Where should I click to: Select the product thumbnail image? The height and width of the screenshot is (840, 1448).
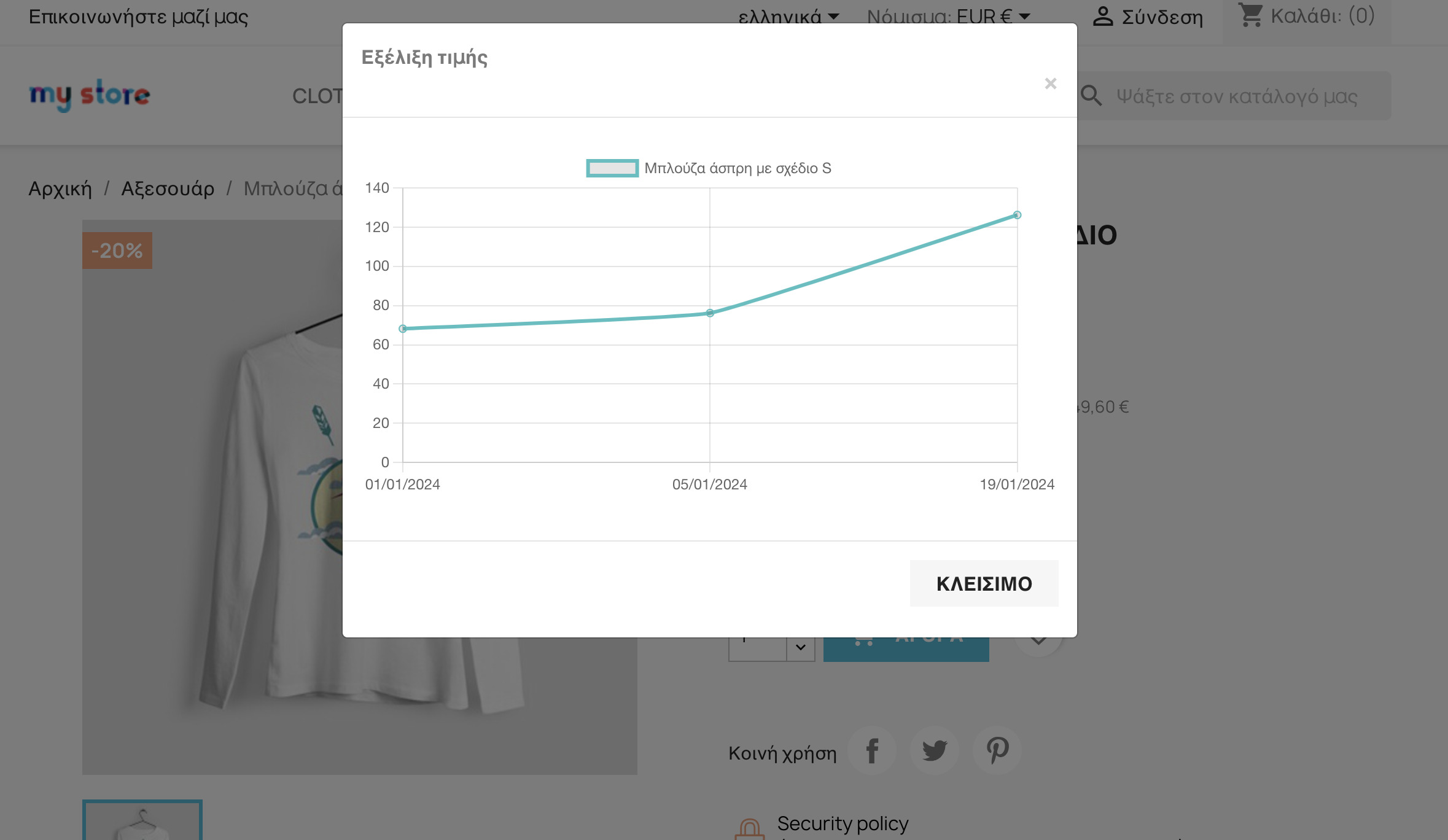tap(142, 820)
